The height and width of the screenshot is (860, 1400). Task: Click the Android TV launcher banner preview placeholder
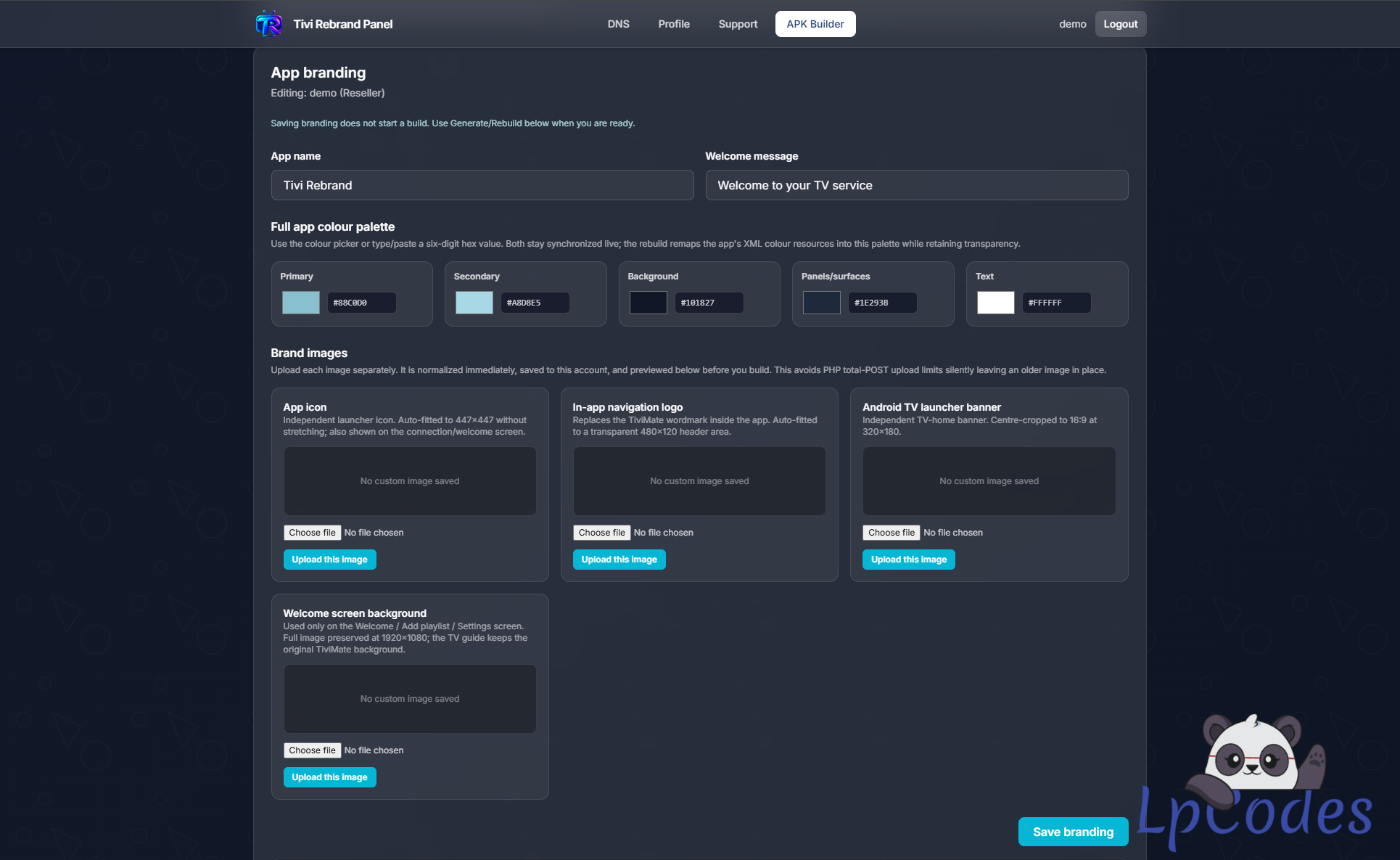[989, 481]
